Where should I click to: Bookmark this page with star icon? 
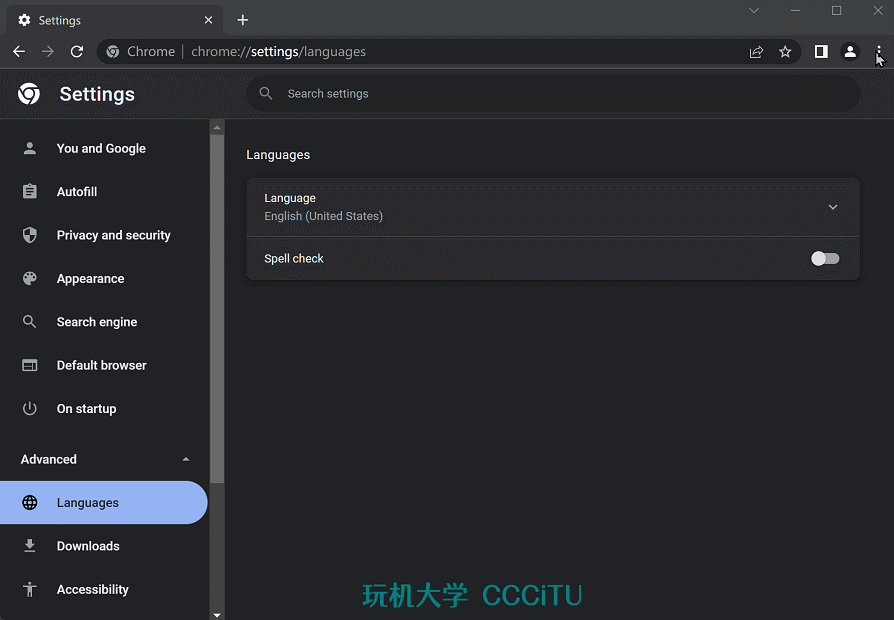pyautogui.click(x=785, y=52)
